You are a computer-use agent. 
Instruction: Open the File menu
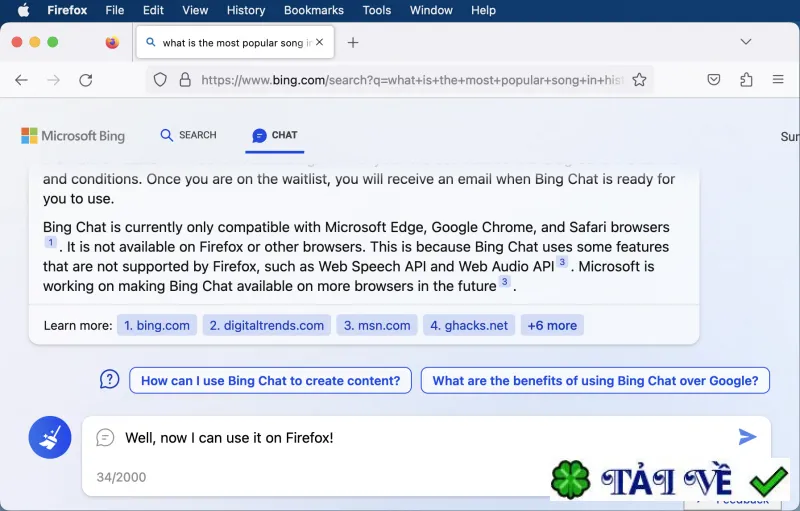(x=114, y=10)
